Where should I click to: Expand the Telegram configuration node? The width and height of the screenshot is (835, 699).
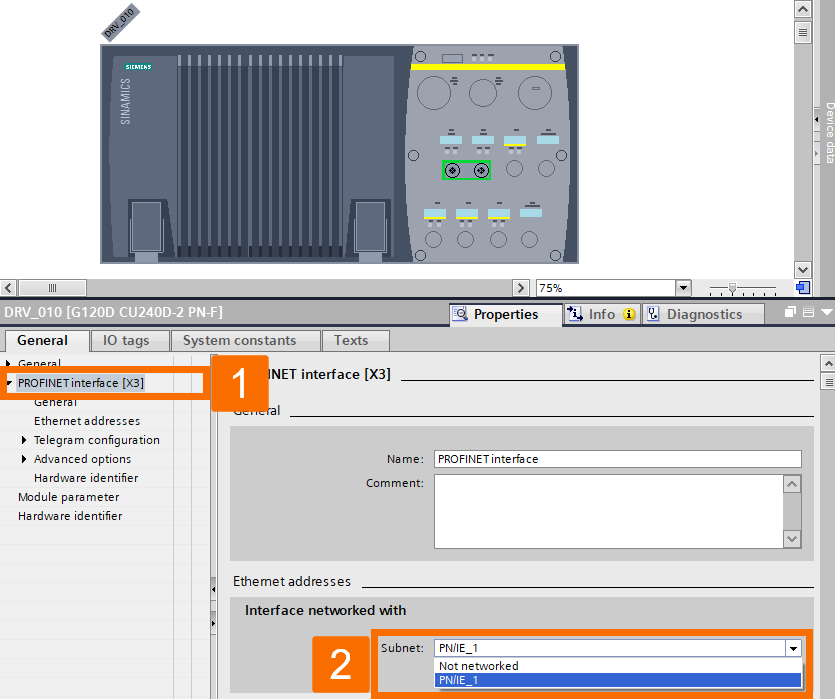point(24,440)
